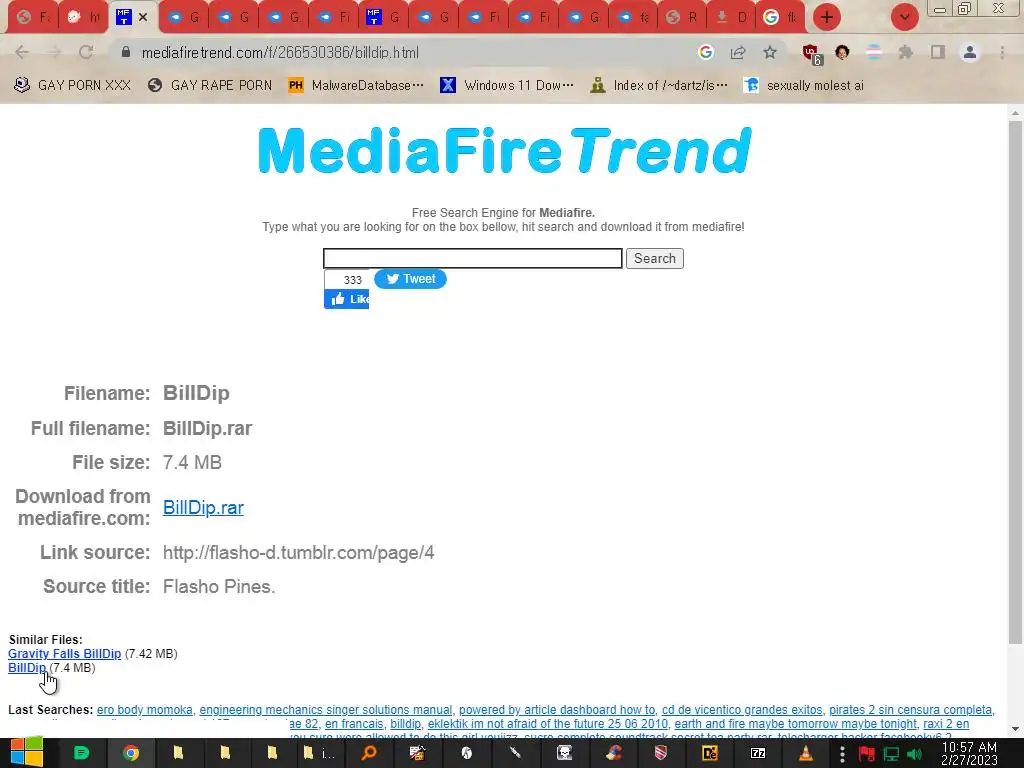Toggle the browser side panel

tap(938, 52)
